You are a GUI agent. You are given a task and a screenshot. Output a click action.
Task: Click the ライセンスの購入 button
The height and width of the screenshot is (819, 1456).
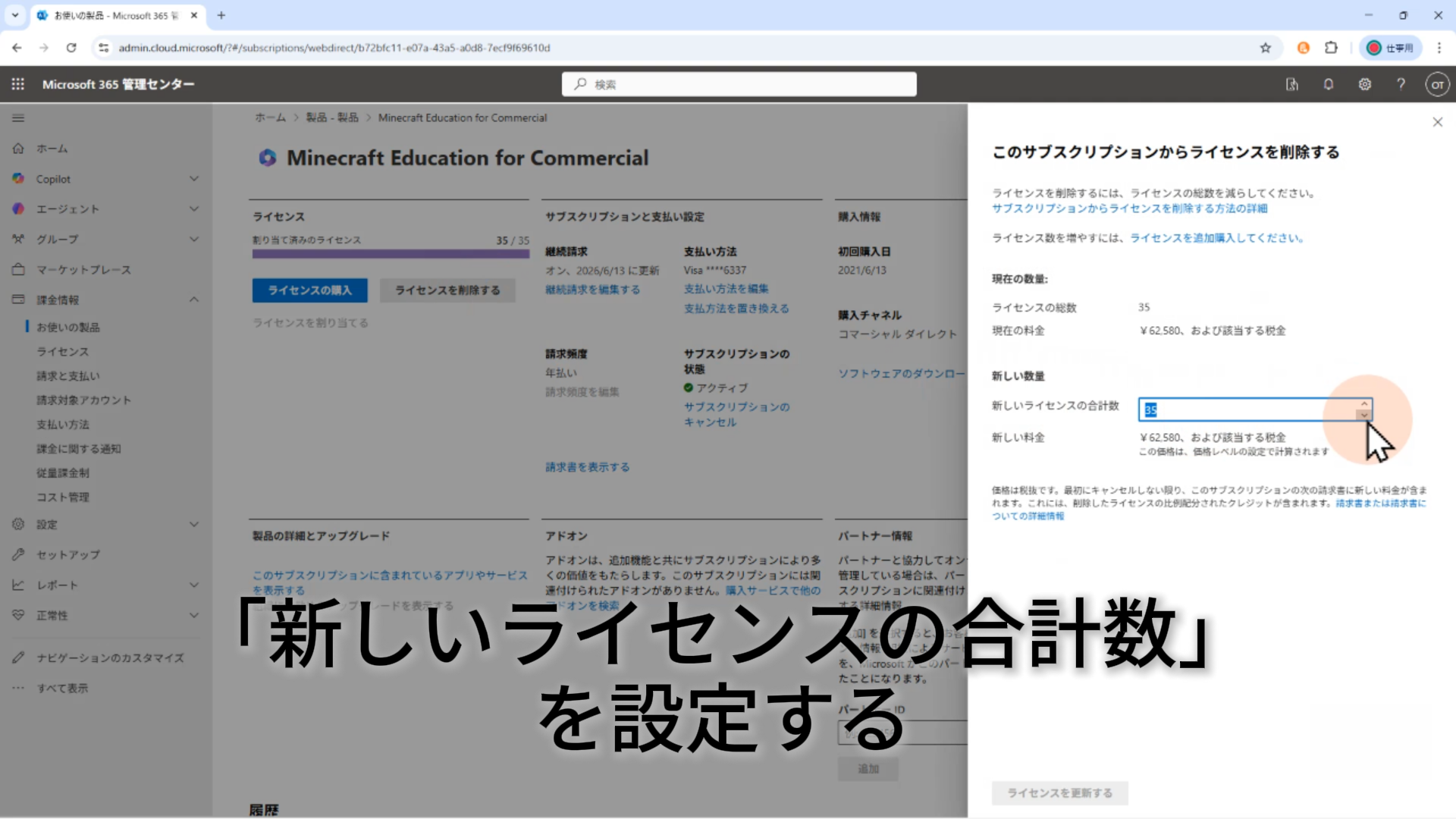click(309, 290)
